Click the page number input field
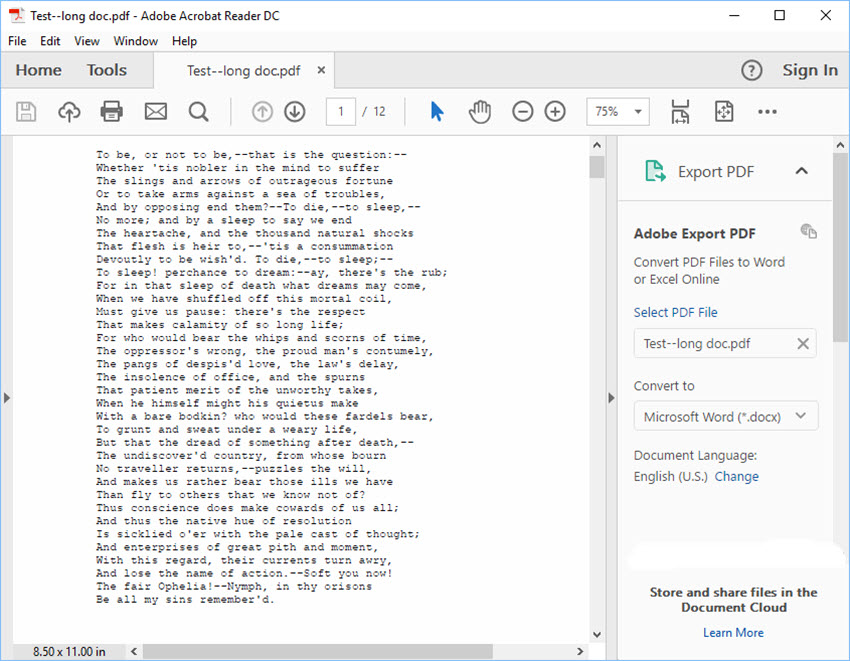This screenshot has height=661, width=850. pyautogui.click(x=341, y=111)
